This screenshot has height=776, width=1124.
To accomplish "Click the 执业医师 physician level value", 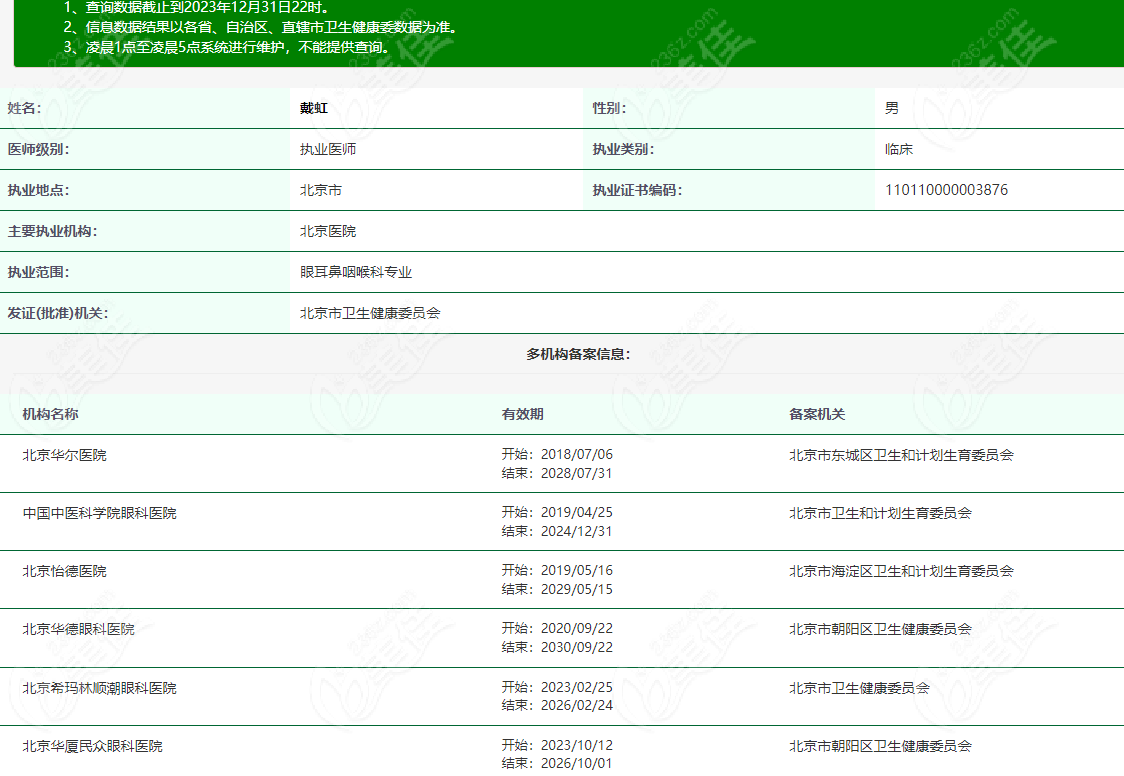I will coord(328,149).
